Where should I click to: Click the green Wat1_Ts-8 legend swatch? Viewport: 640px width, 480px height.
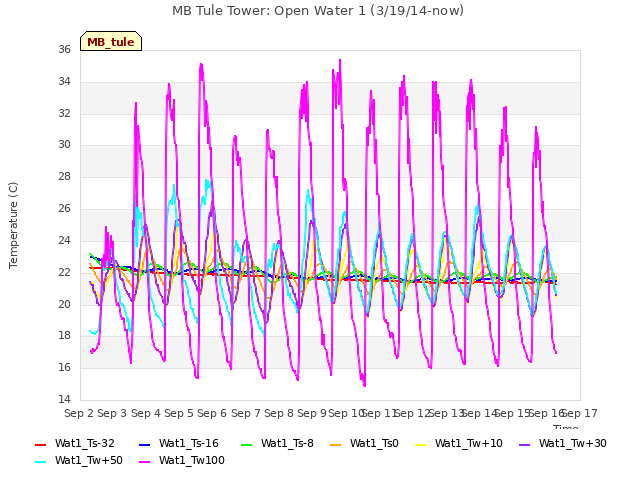pyautogui.click(x=247, y=444)
